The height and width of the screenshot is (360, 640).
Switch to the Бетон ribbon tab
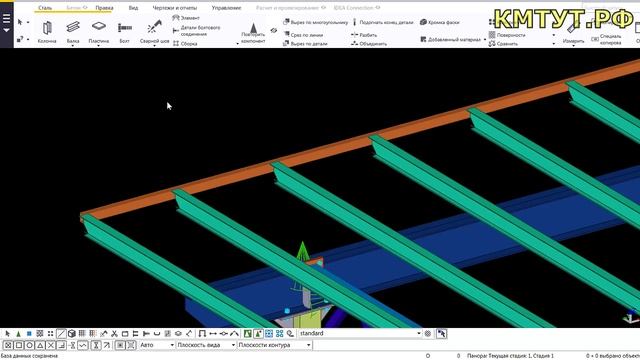[x=77, y=8]
